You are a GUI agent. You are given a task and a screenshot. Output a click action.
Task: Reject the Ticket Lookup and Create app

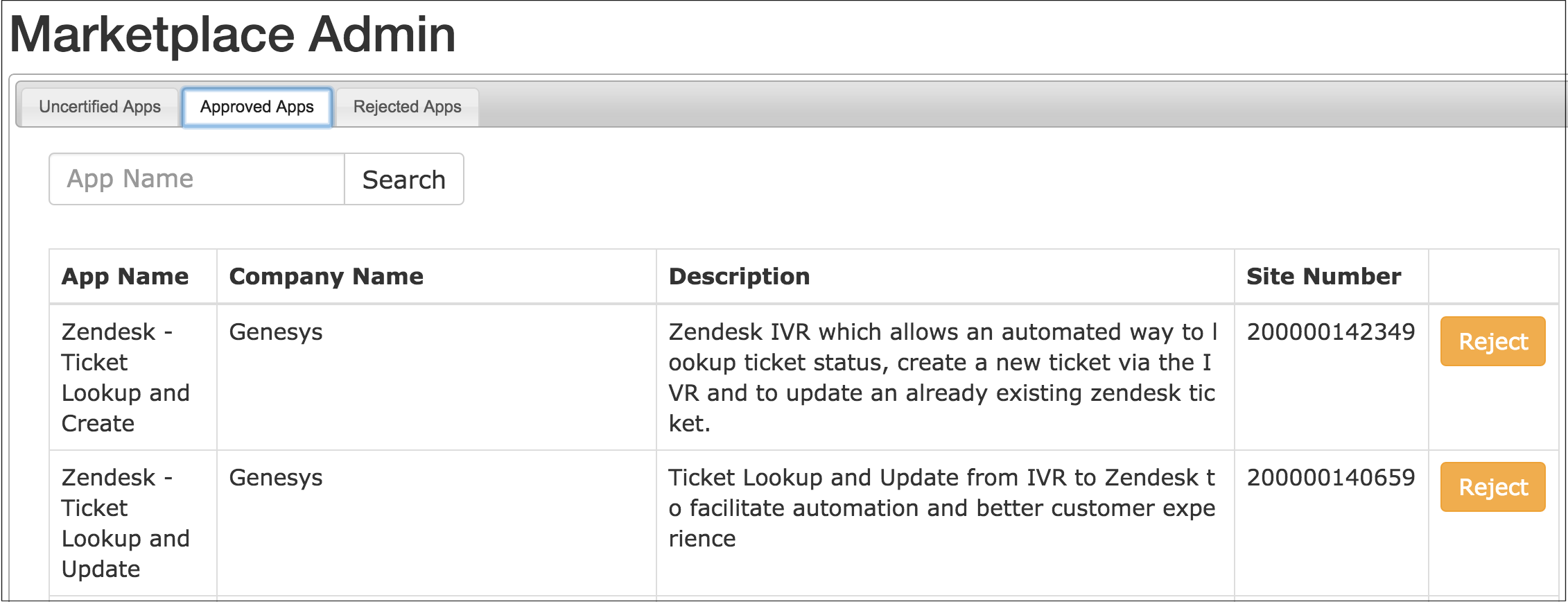(x=1492, y=341)
